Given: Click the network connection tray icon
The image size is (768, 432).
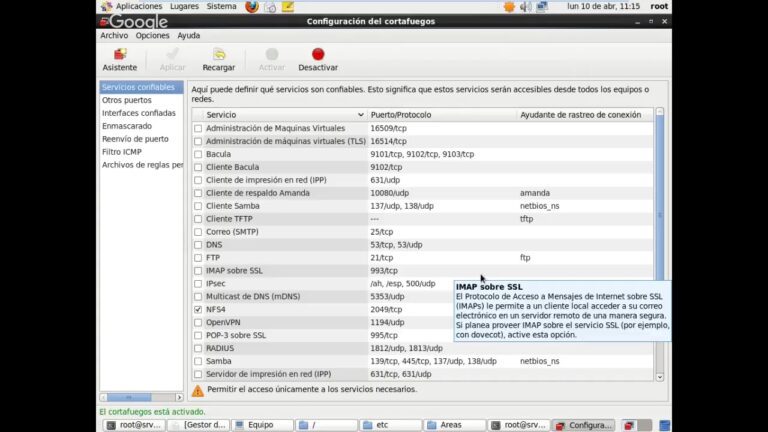Looking at the screenshot, I should 542,6.
